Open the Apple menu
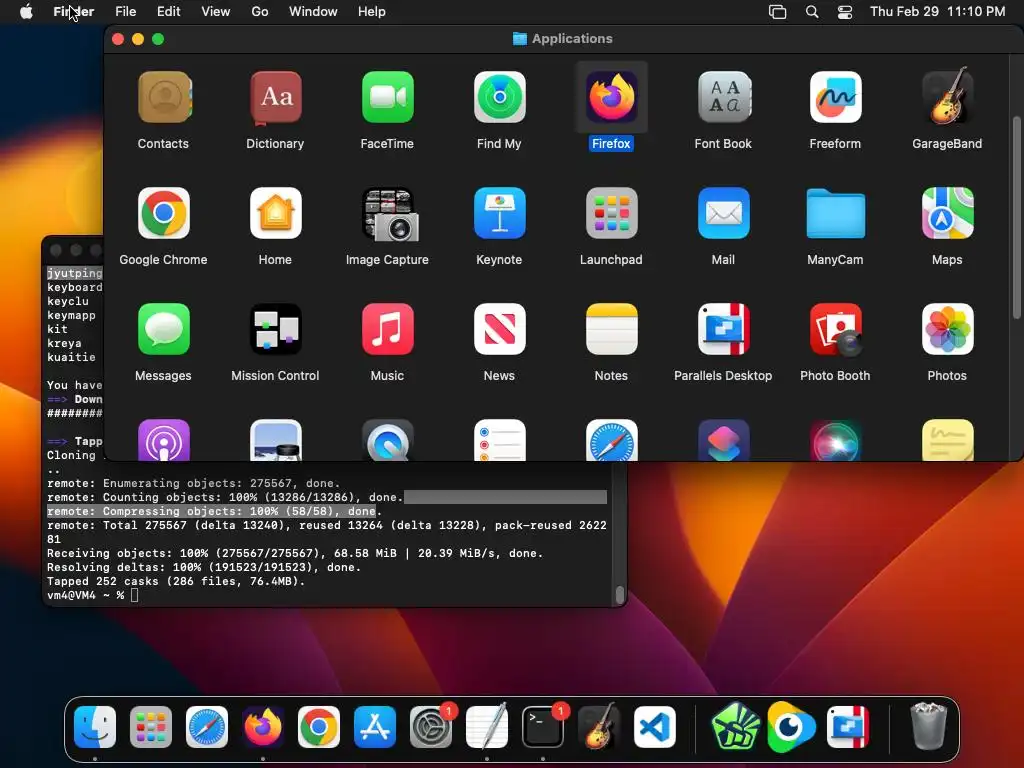1024x768 pixels. point(26,12)
